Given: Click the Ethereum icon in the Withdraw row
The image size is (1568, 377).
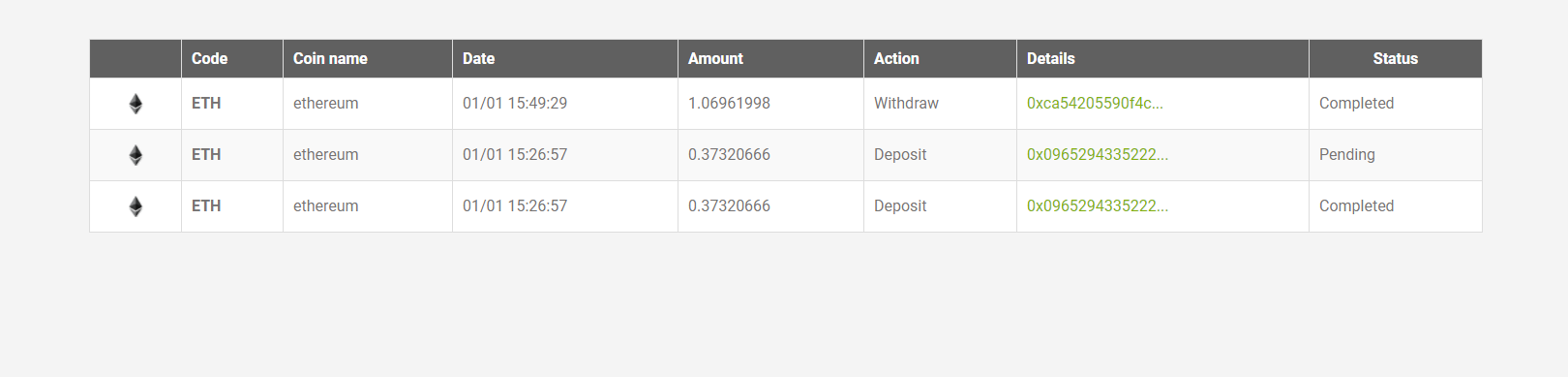Looking at the screenshot, I should [x=136, y=104].
